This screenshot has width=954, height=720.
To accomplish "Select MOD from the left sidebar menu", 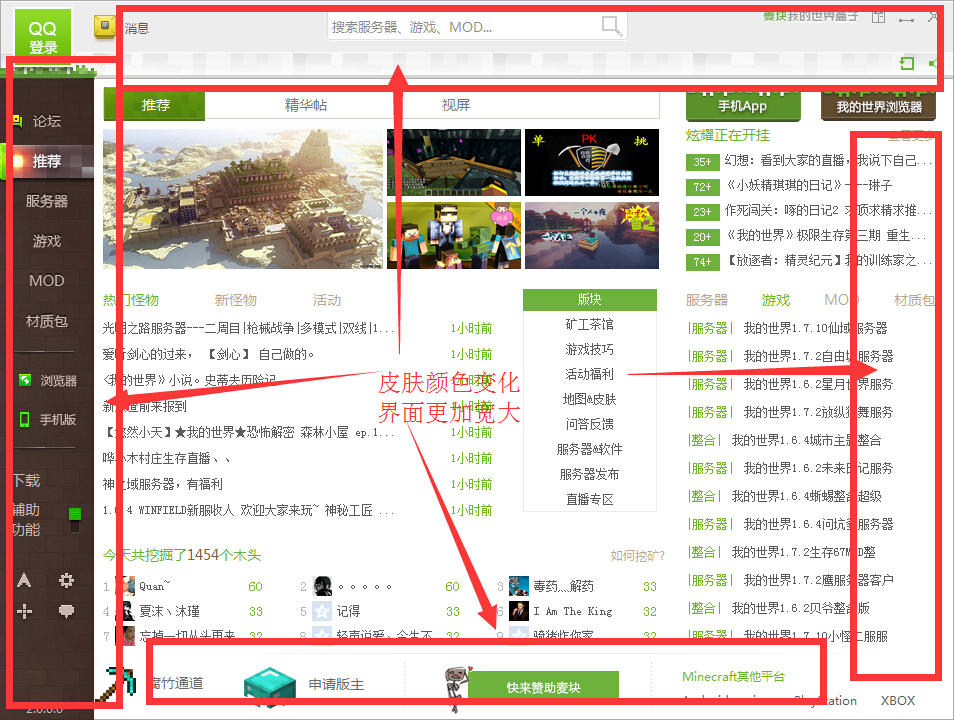I will (x=46, y=281).
